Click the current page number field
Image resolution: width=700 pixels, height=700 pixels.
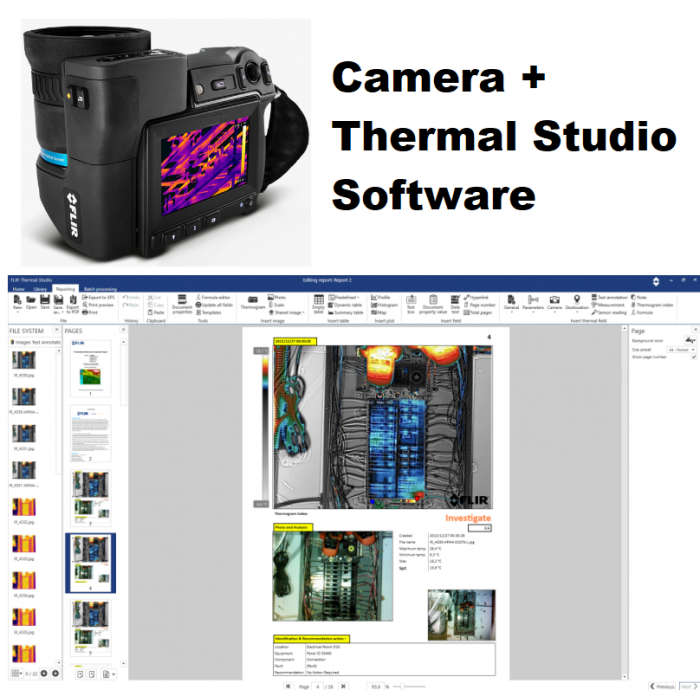click(x=318, y=687)
